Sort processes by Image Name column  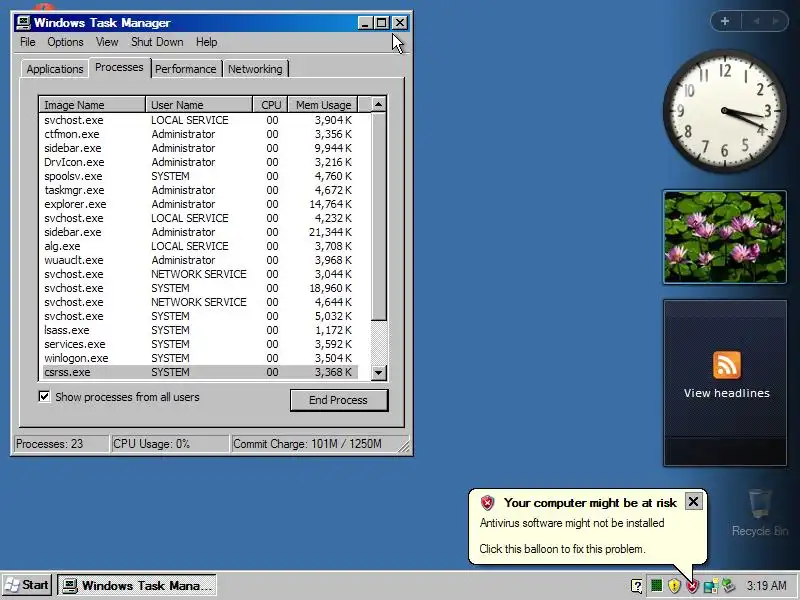[92, 105]
